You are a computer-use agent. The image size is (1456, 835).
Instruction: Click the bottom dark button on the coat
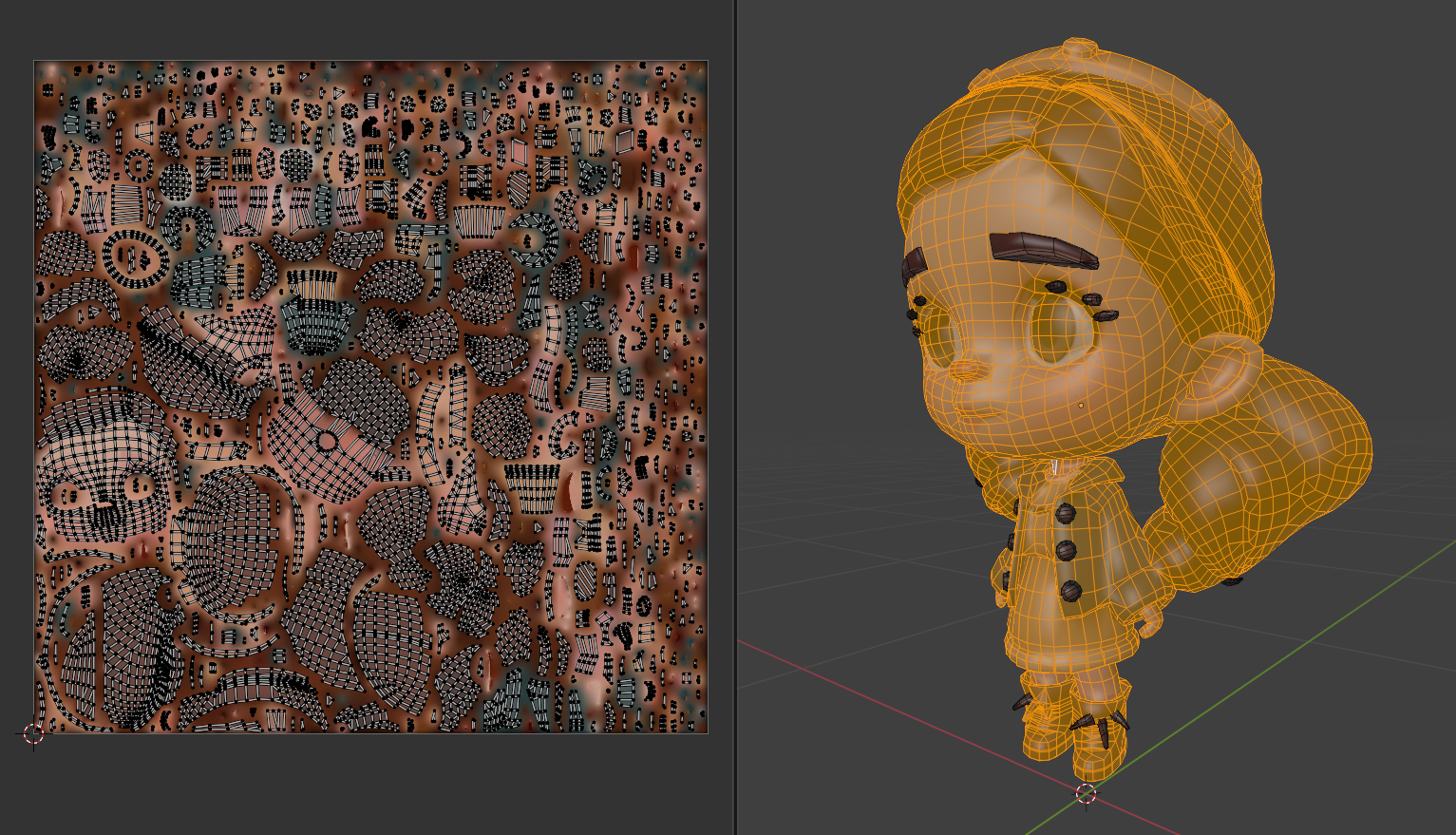pos(1071,591)
